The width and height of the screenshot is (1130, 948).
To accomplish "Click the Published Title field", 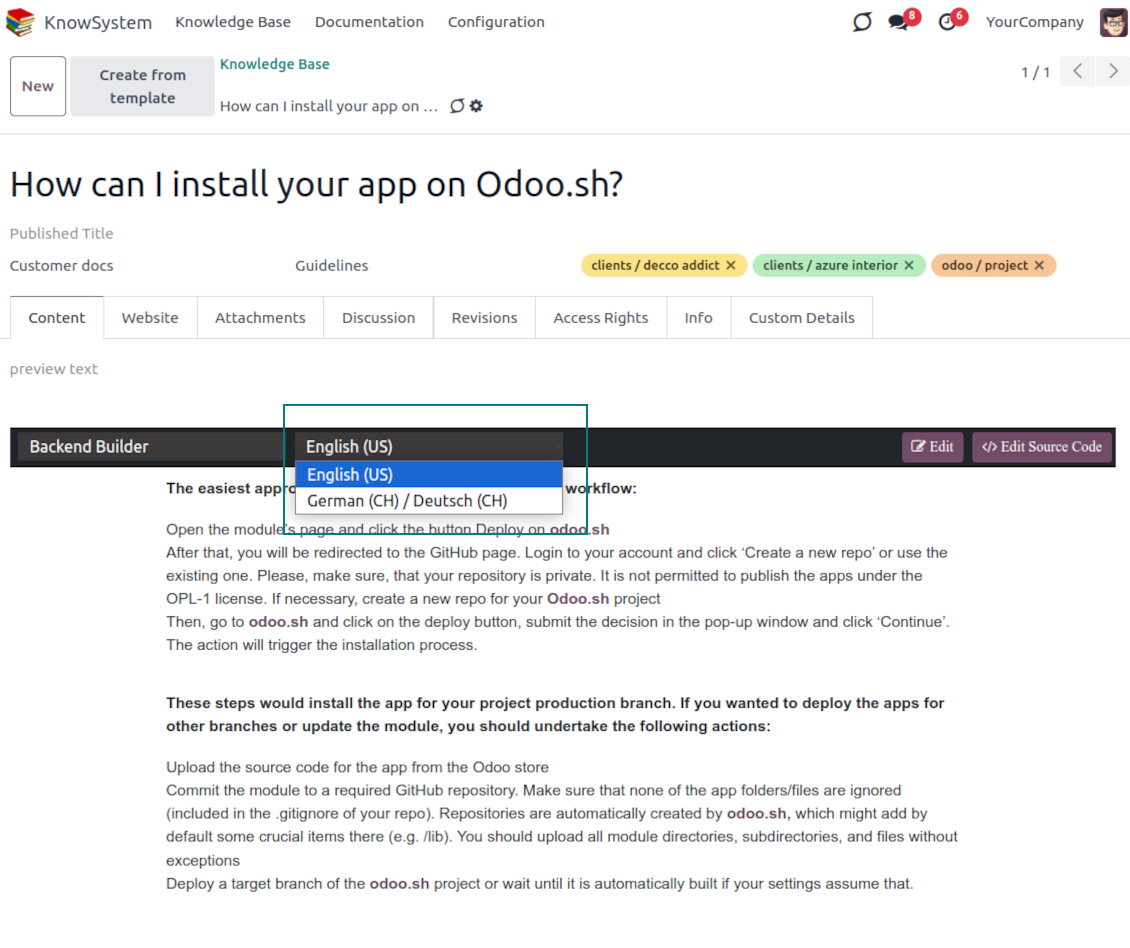I will 61,234.
